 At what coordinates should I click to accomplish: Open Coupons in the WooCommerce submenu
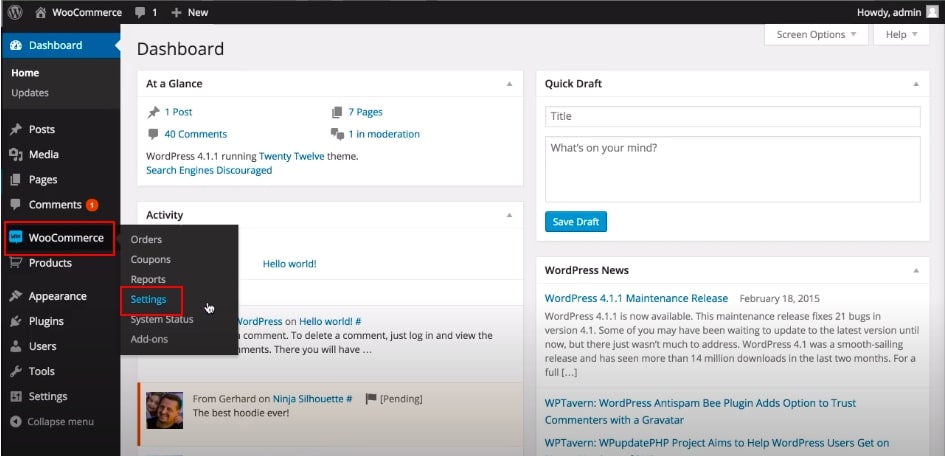(x=151, y=260)
